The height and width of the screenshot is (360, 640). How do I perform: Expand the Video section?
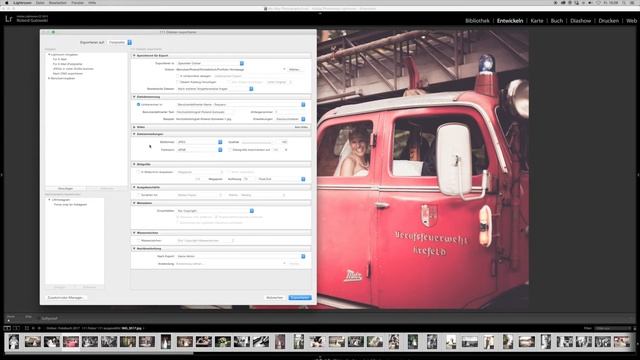[x=134, y=127]
